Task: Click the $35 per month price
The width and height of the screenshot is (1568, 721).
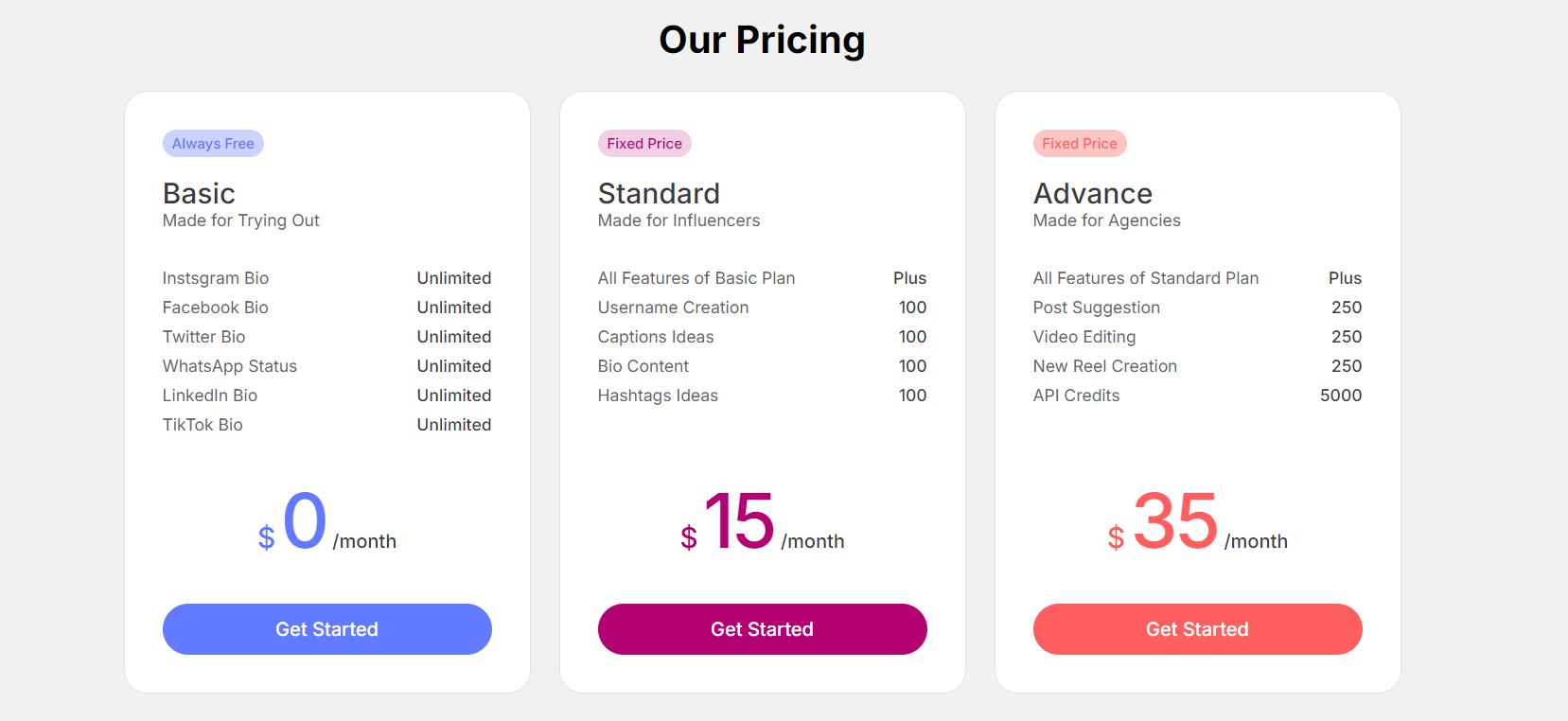Action: 1197,523
